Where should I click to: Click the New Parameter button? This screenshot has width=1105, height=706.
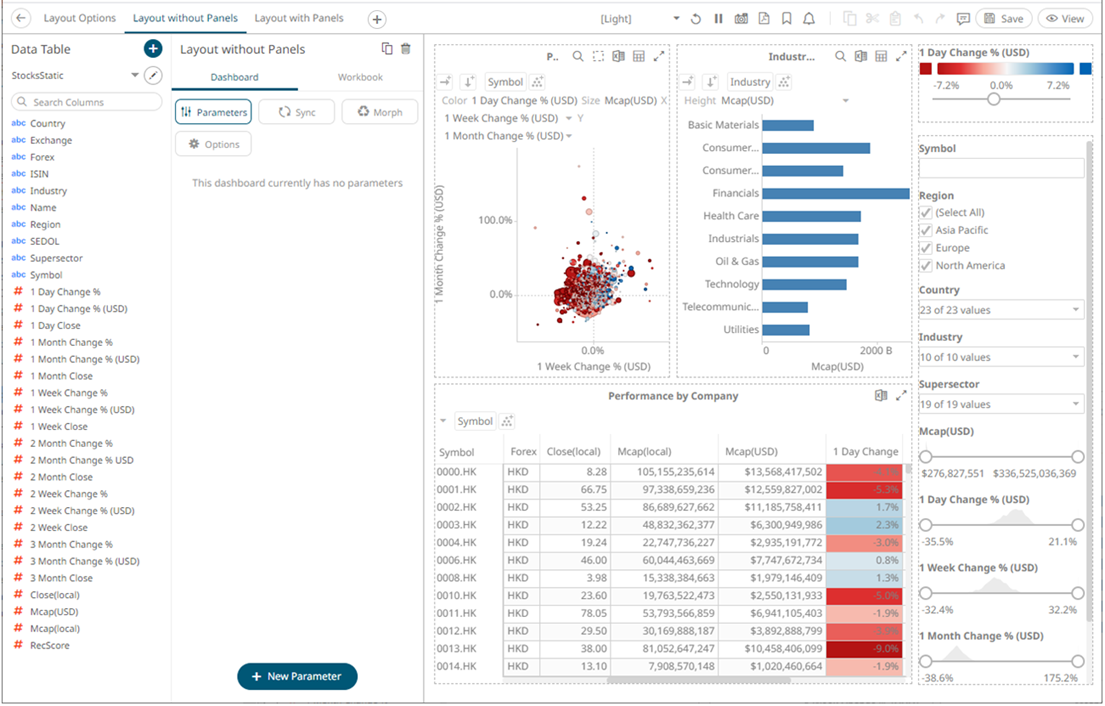297,676
